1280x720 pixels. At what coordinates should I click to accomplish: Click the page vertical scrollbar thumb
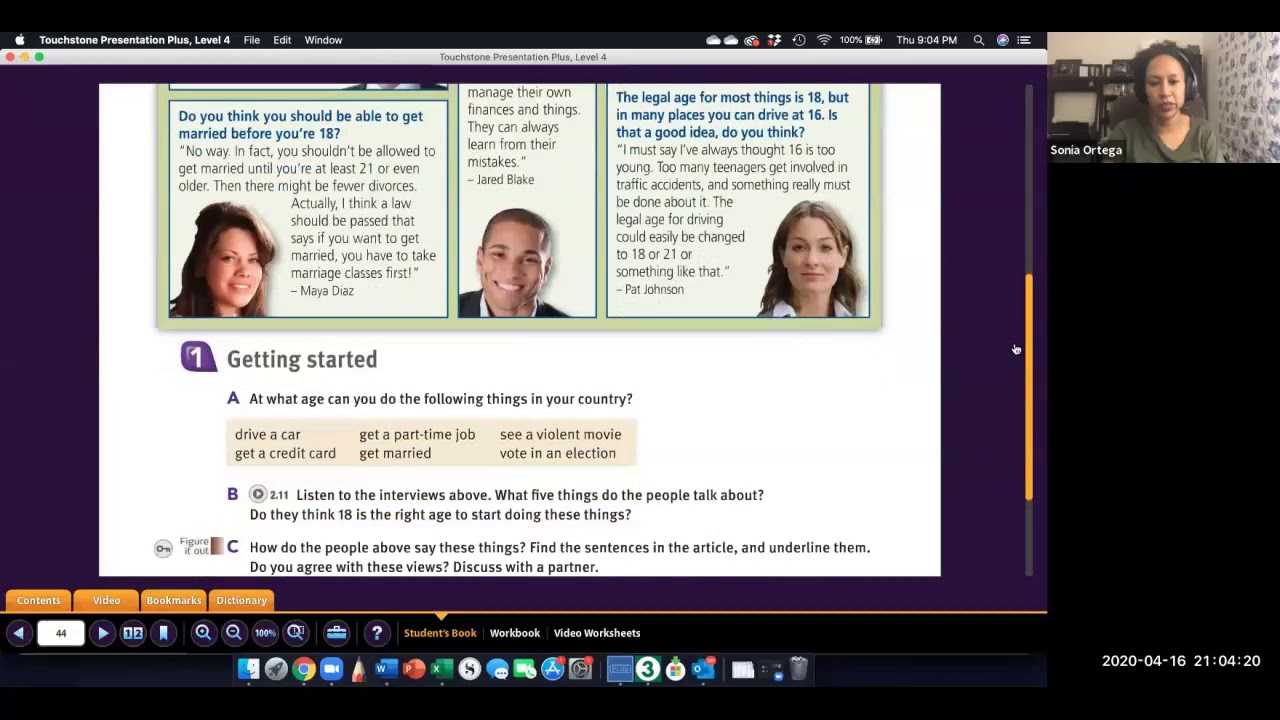[x=1028, y=387]
